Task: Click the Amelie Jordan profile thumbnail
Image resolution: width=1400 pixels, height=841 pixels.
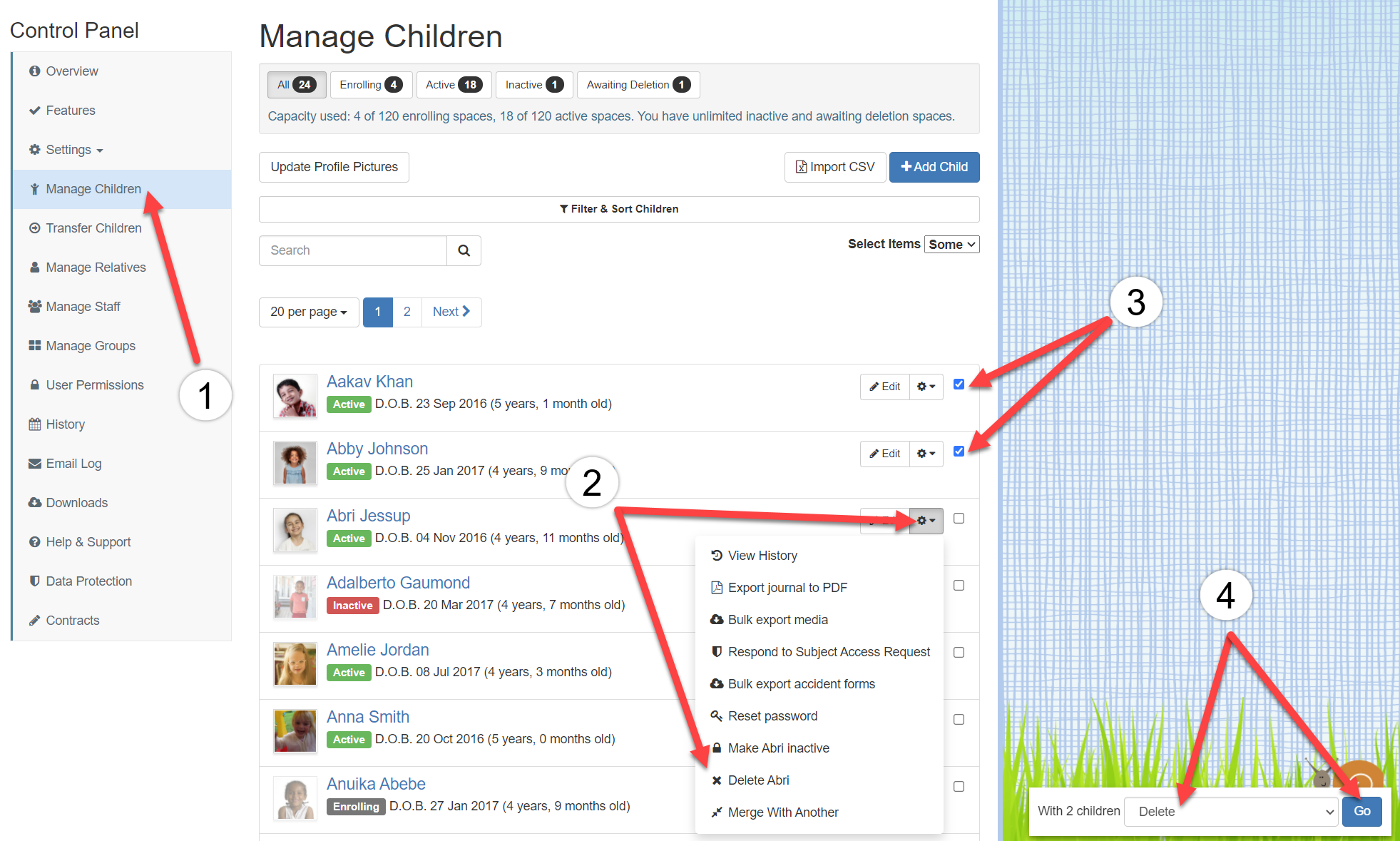Action: (x=295, y=664)
